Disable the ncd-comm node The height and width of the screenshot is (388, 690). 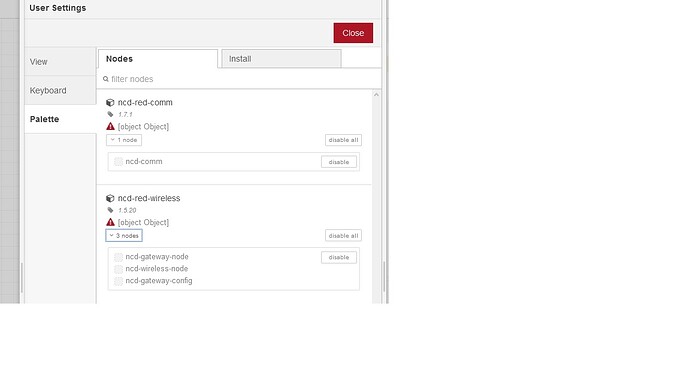(x=339, y=162)
